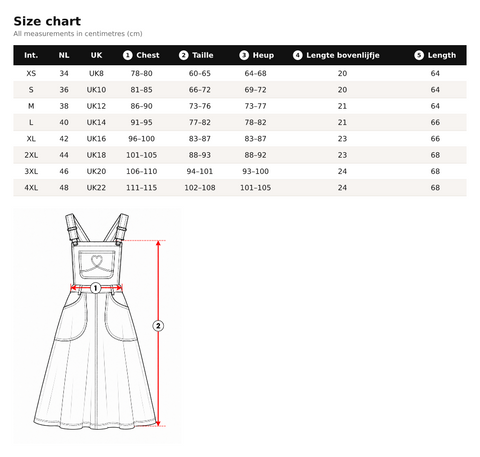This screenshot has width=480, height=457.
Task: Click the 'Heup' column header label
Action: click(x=263, y=55)
